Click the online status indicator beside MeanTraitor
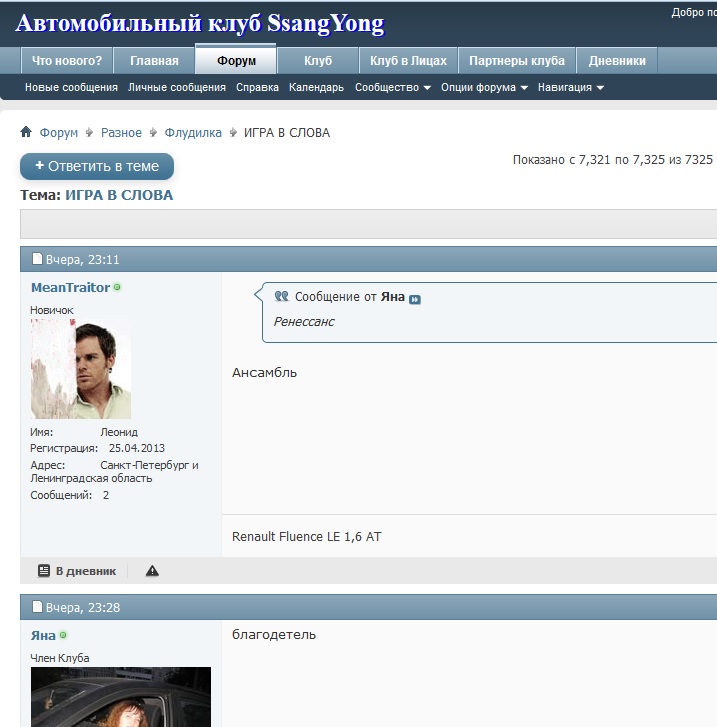 click(x=117, y=287)
